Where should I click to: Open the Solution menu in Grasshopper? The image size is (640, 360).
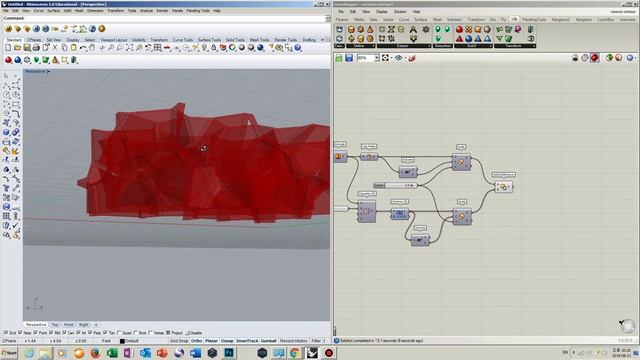click(400, 11)
